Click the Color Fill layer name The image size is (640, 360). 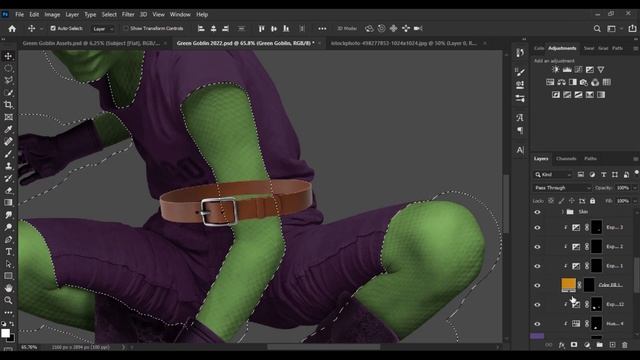(x=611, y=285)
